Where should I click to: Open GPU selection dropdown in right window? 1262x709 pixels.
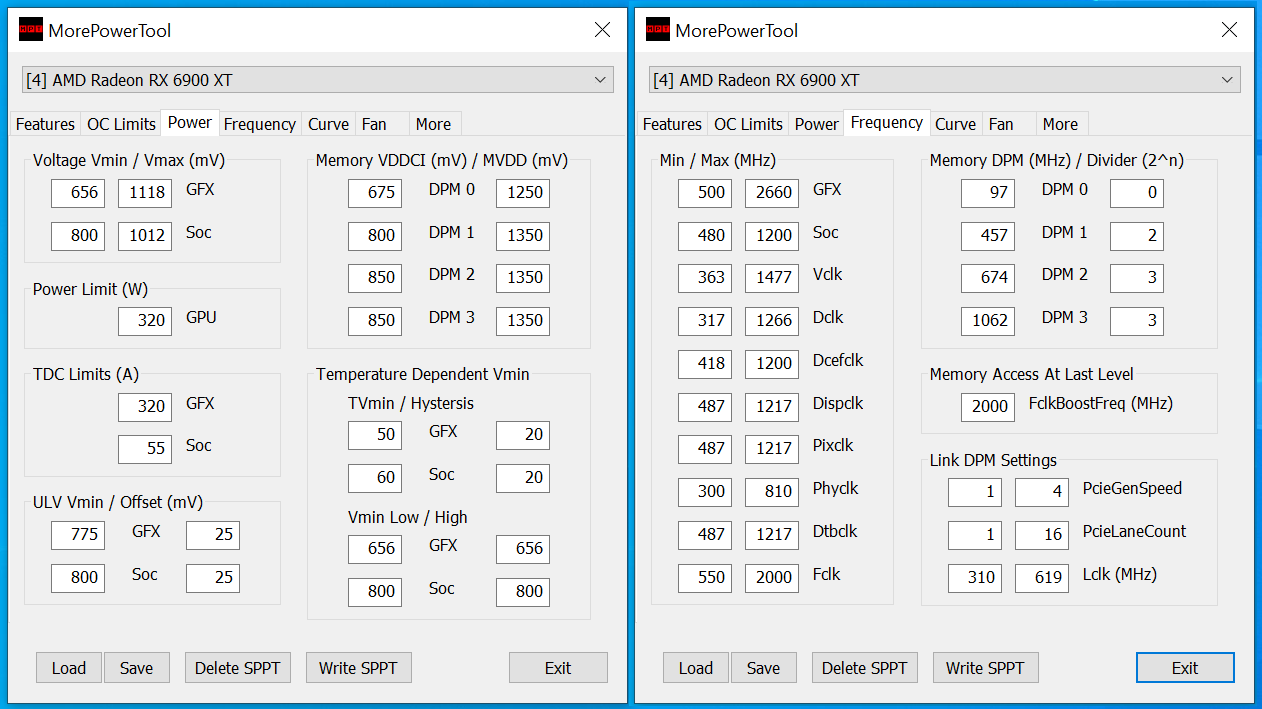pos(945,80)
